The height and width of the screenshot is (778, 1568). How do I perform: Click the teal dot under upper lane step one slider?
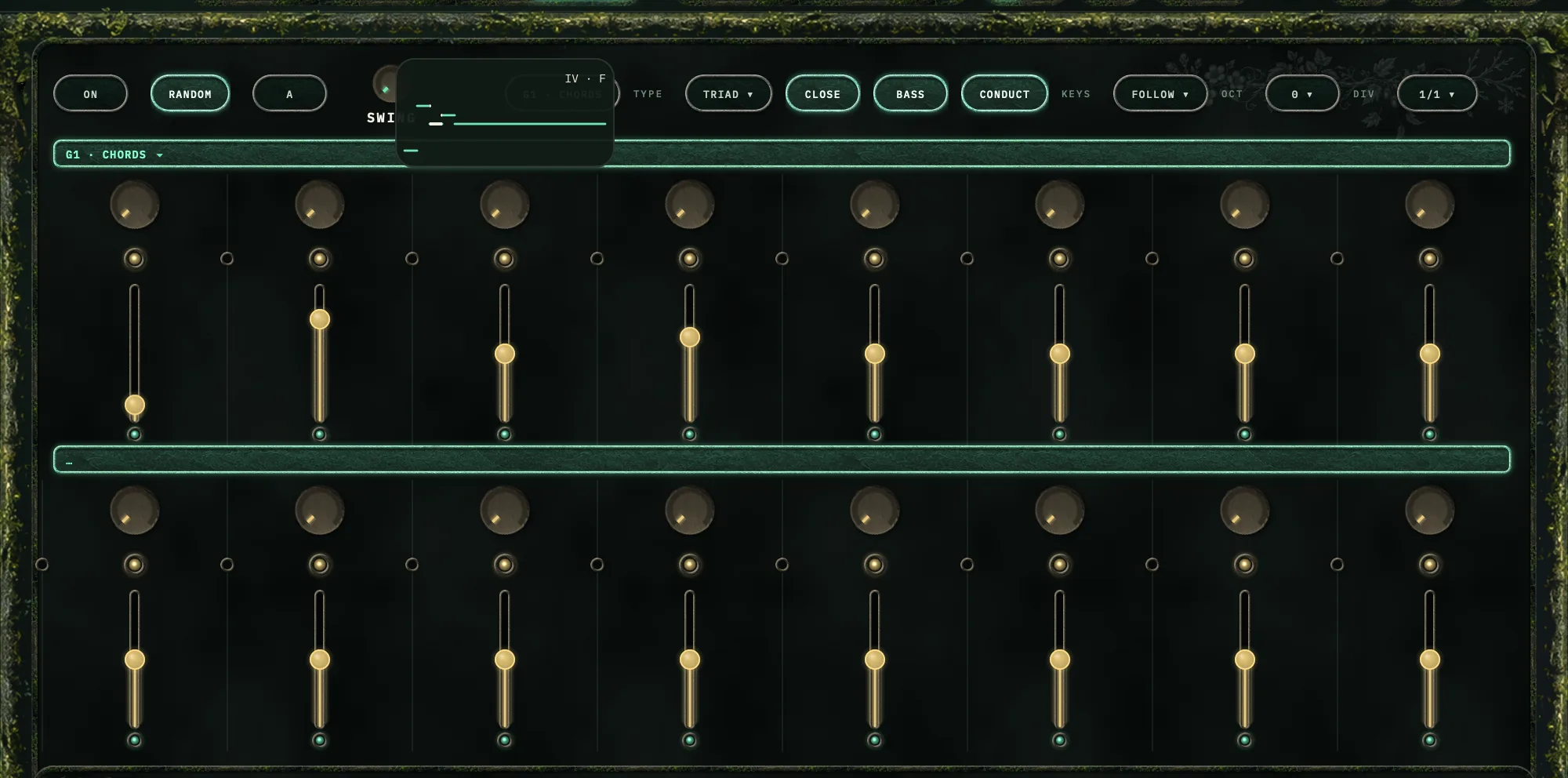(x=135, y=434)
